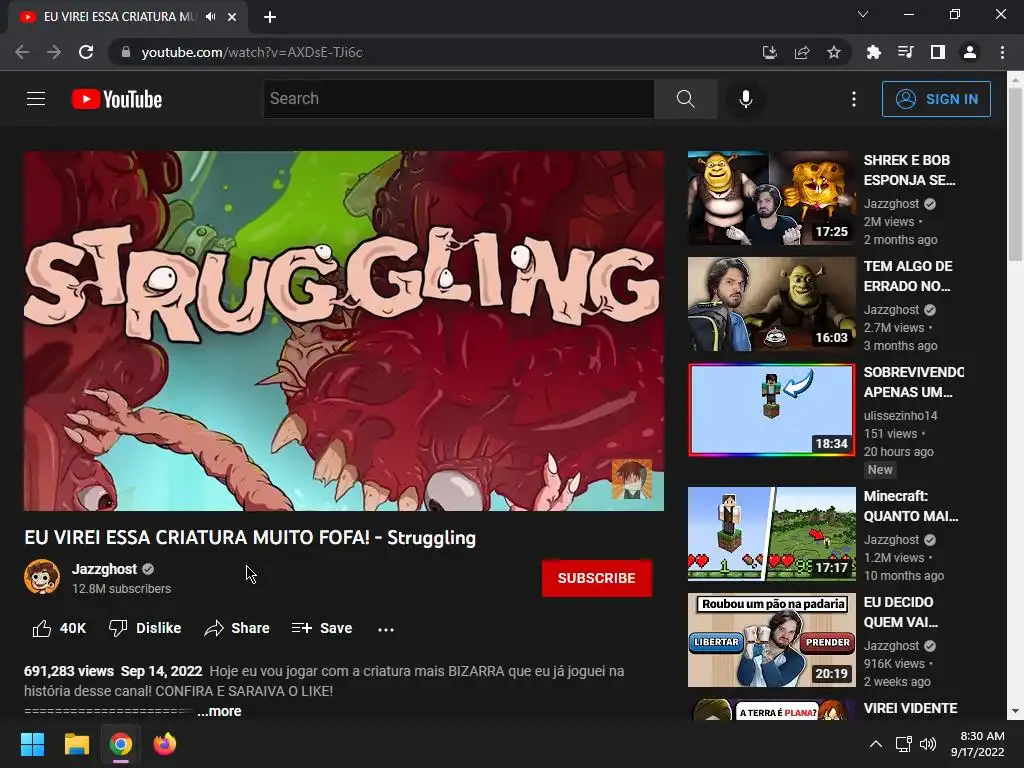The image size is (1024, 768).
Task: Open the ulissezinho14 channel link
Action: (x=900, y=415)
